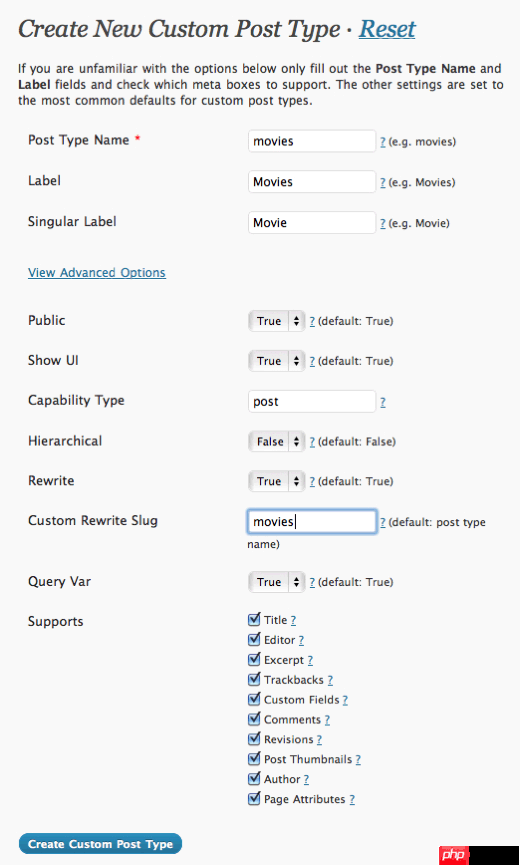
Task: Click the Create Custom Post Type button
Action: pos(100,844)
